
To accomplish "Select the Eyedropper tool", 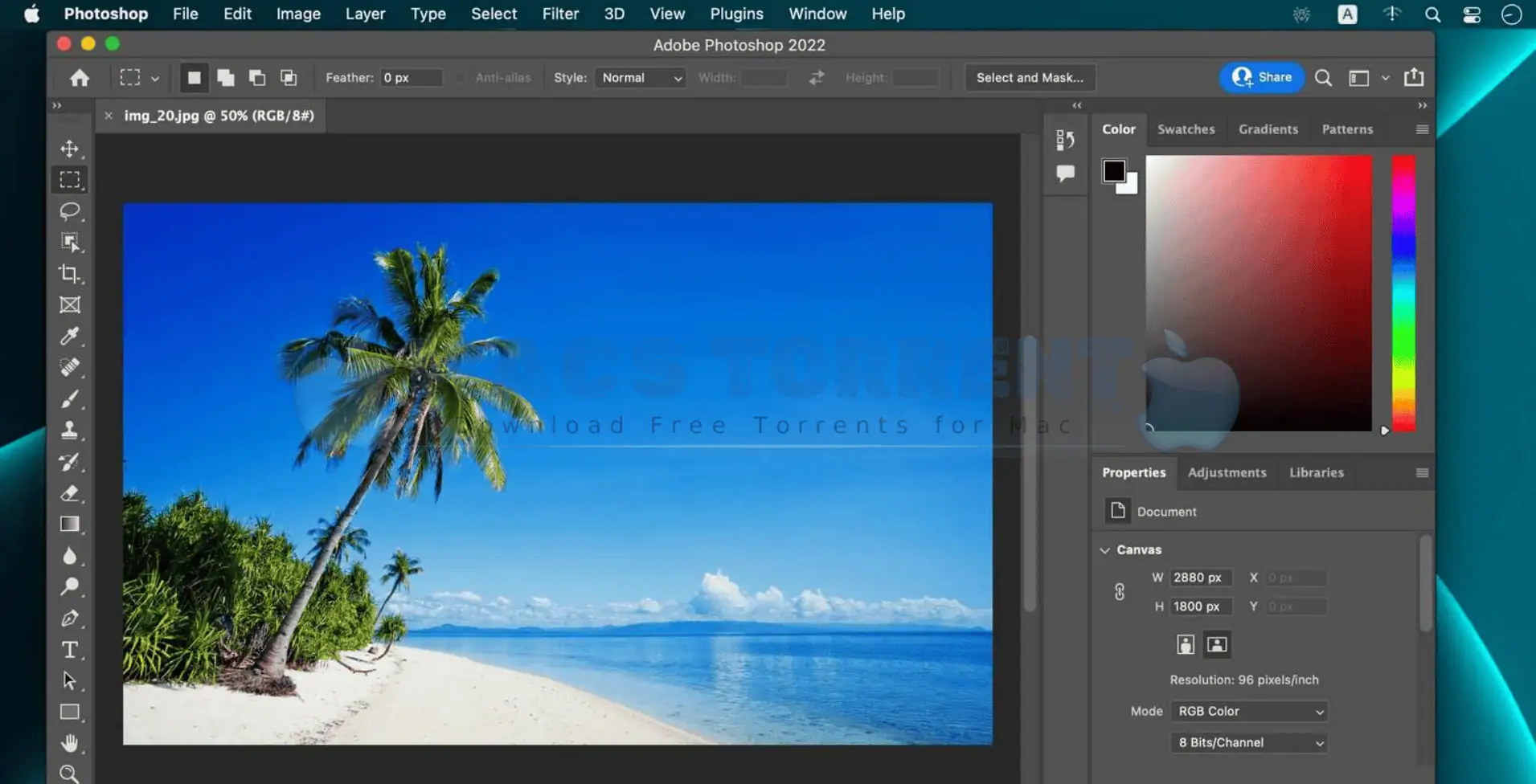I will click(70, 336).
